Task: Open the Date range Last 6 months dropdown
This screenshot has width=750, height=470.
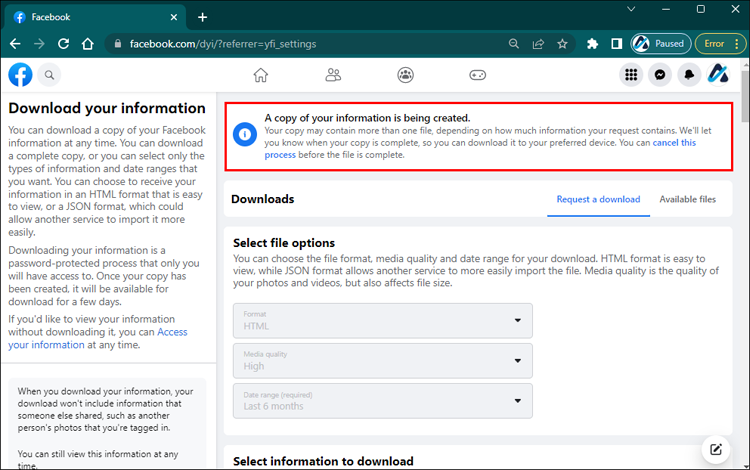Action: coord(383,401)
